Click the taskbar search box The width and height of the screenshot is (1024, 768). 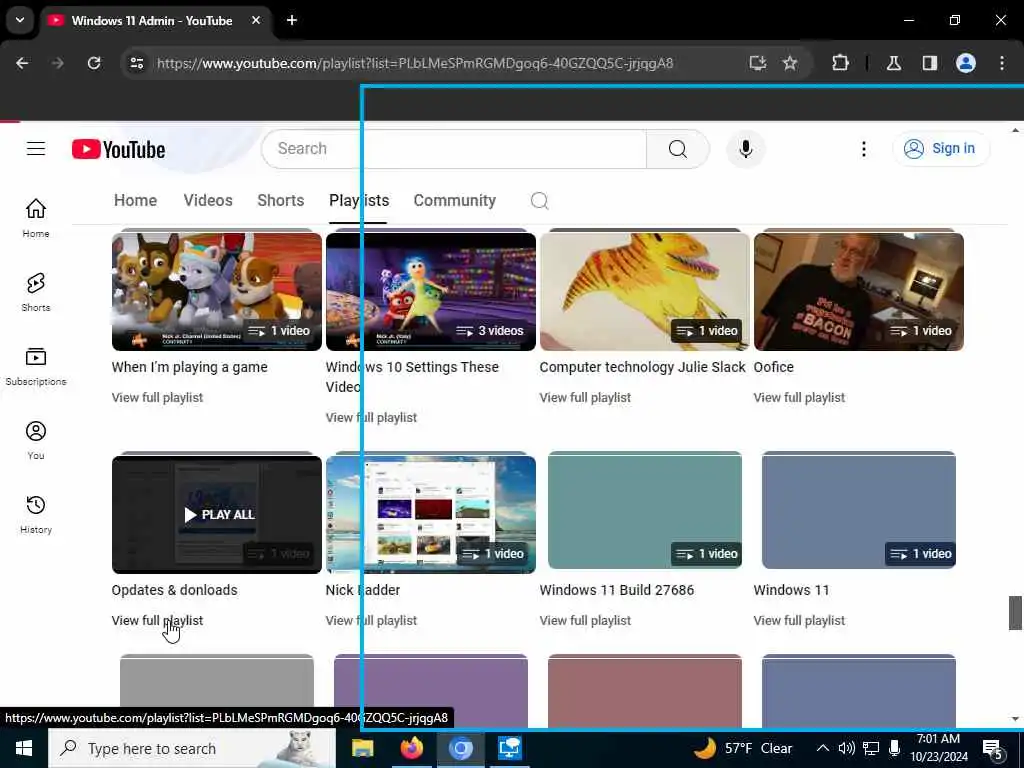pyautogui.click(x=192, y=748)
